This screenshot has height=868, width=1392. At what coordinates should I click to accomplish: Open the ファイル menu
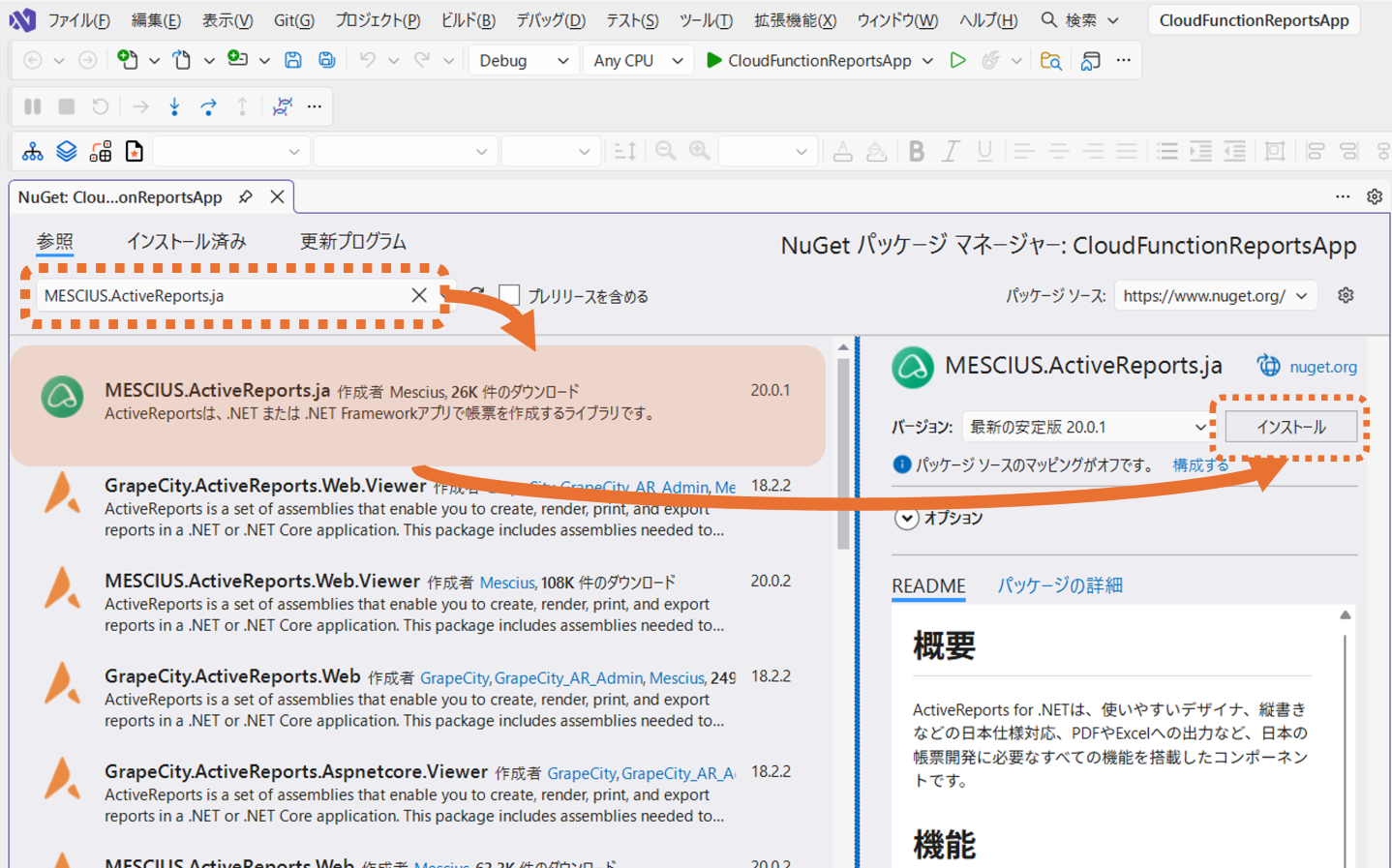click(79, 19)
